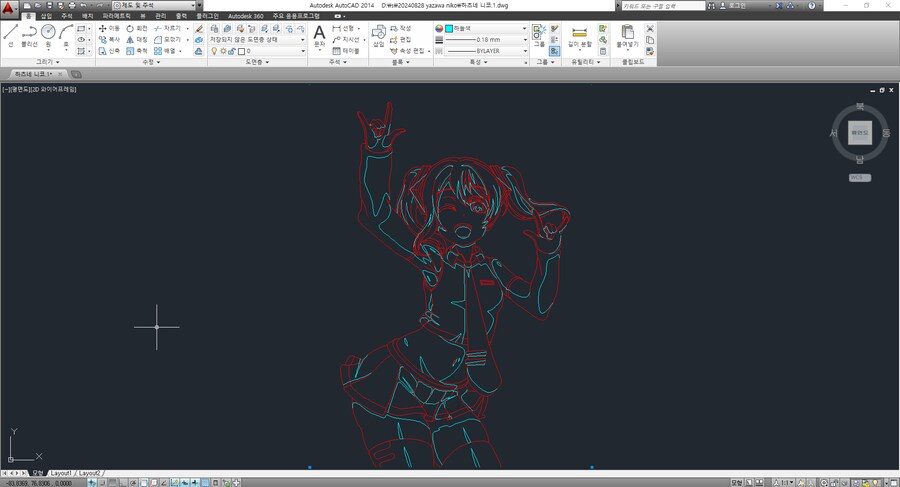Activate the Scale (축척) tool
The width and height of the screenshot is (900, 487).
pyautogui.click(x=137, y=51)
